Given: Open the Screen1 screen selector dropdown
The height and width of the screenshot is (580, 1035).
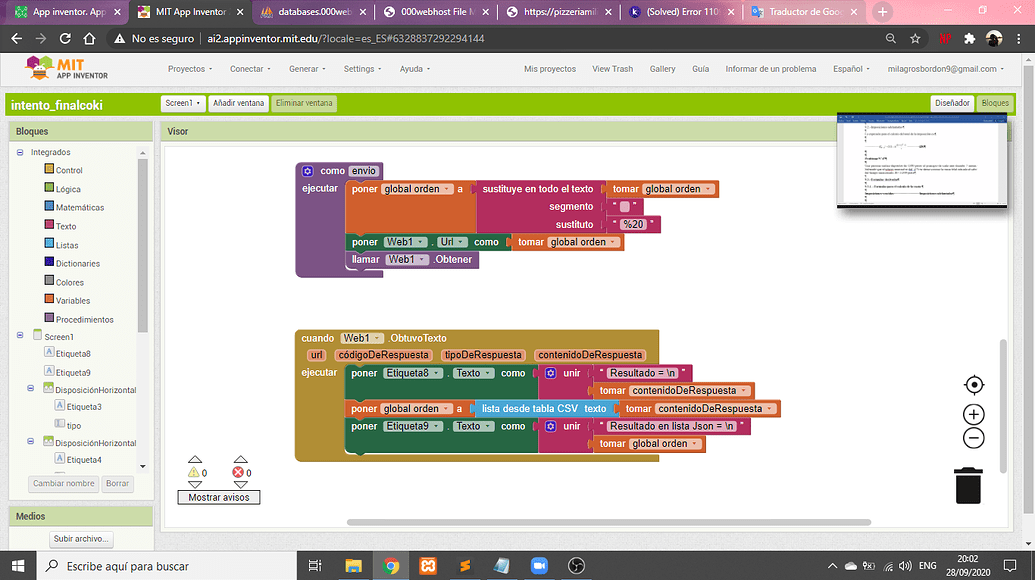Looking at the screenshot, I should point(183,103).
